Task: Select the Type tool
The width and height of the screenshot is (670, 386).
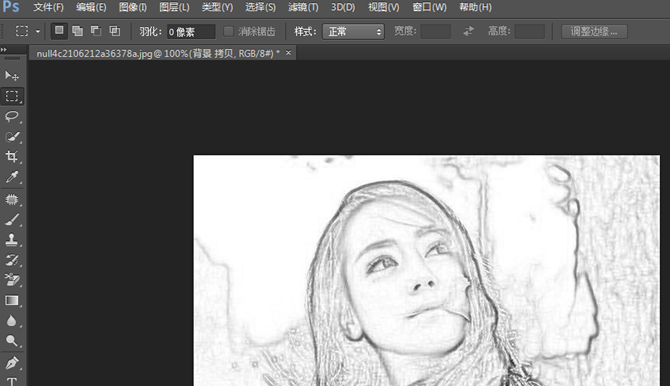Action: tap(12, 381)
